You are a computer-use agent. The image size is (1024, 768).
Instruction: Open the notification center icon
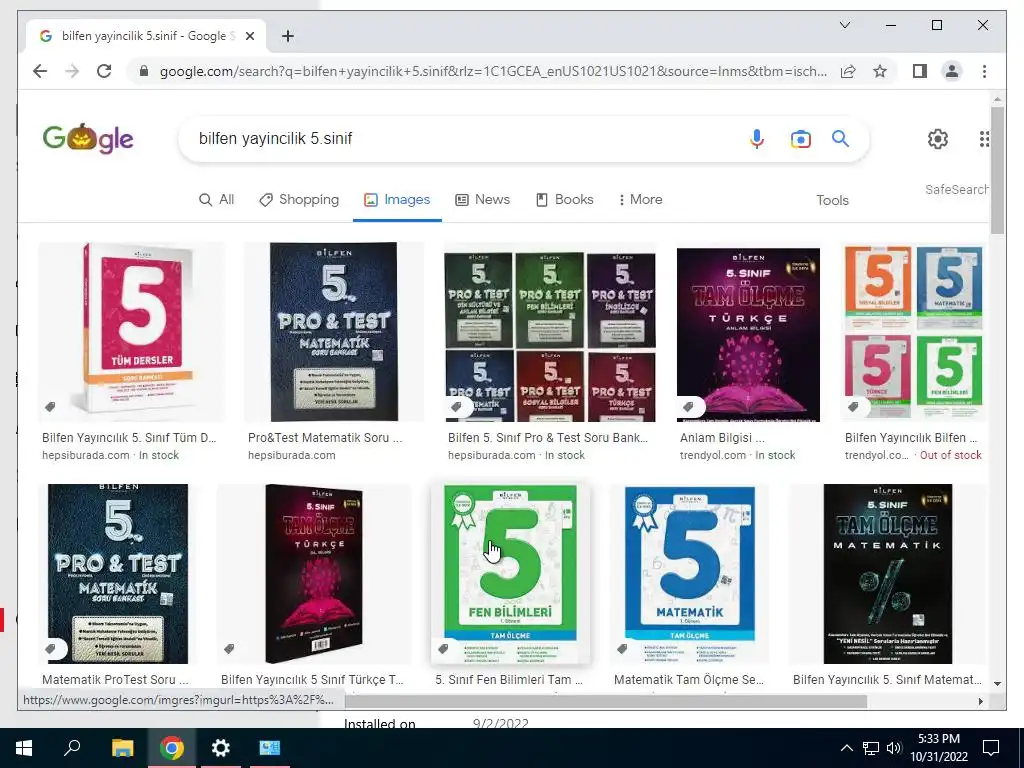click(x=991, y=748)
